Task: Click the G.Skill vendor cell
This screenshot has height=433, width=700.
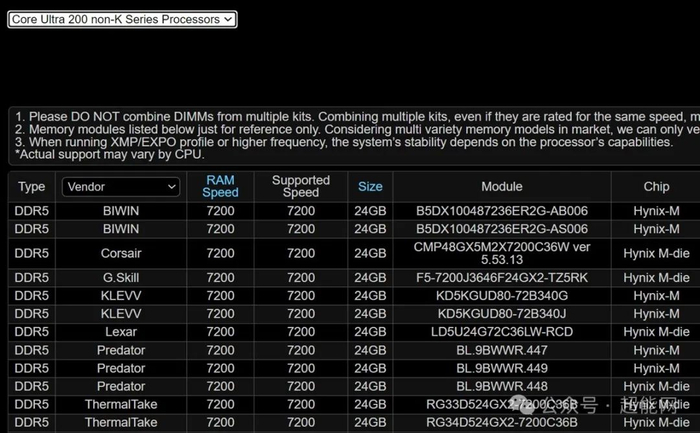Action: (x=121, y=278)
